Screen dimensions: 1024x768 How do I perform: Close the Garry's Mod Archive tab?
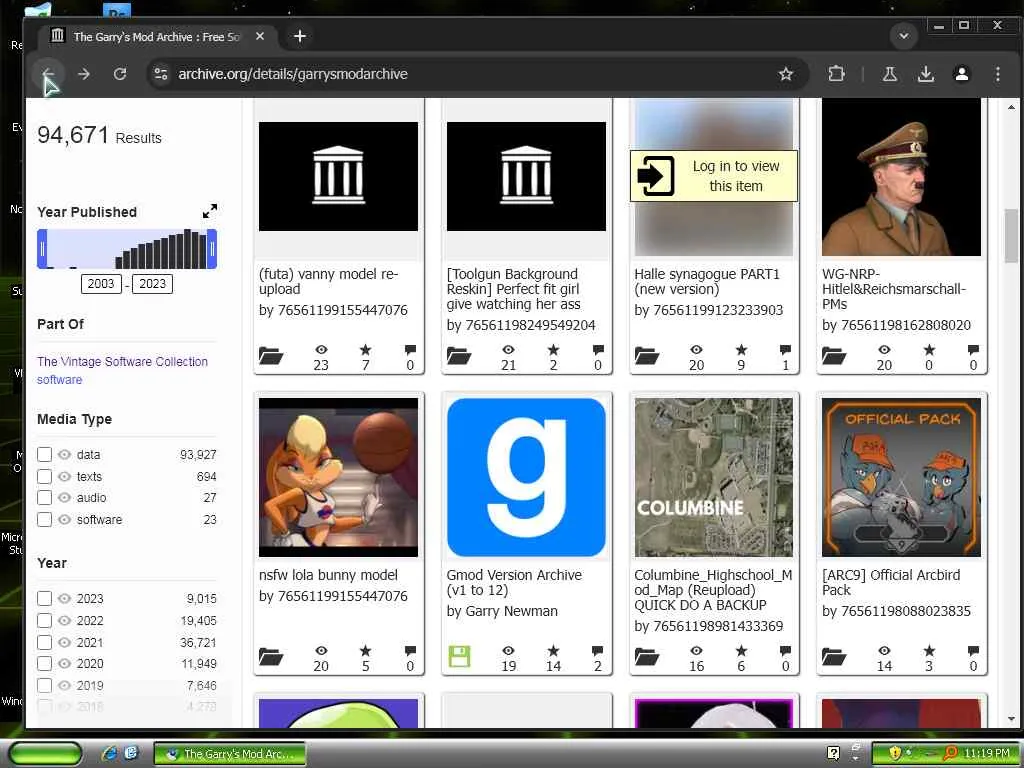click(x=260, y=37)
